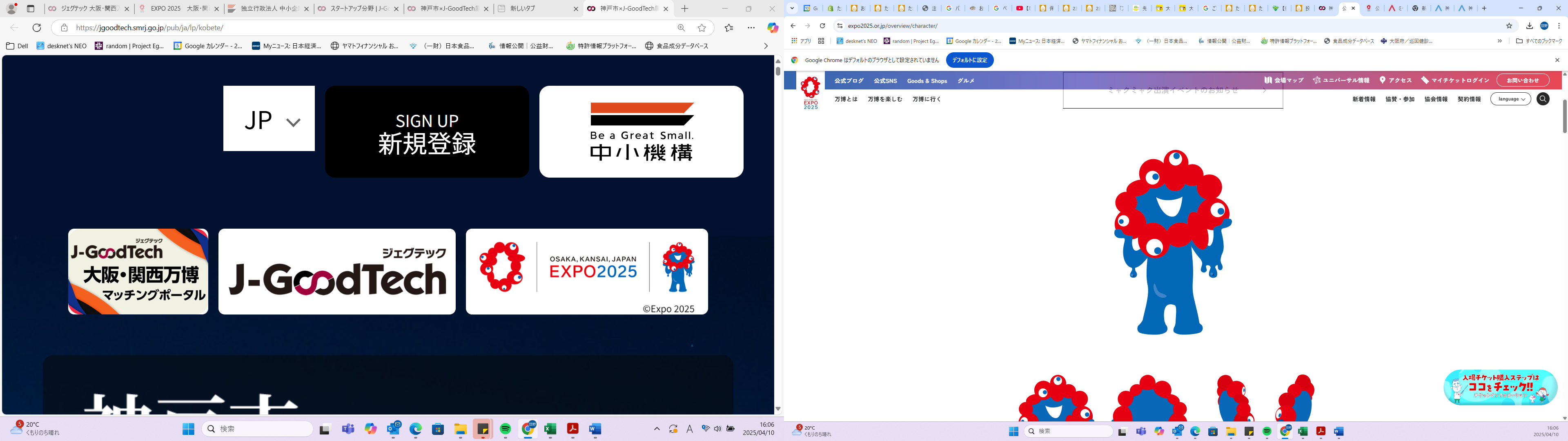Open Chrome downloads icon
This screenshot has height=441, width=1568.
pos(1530,26)
